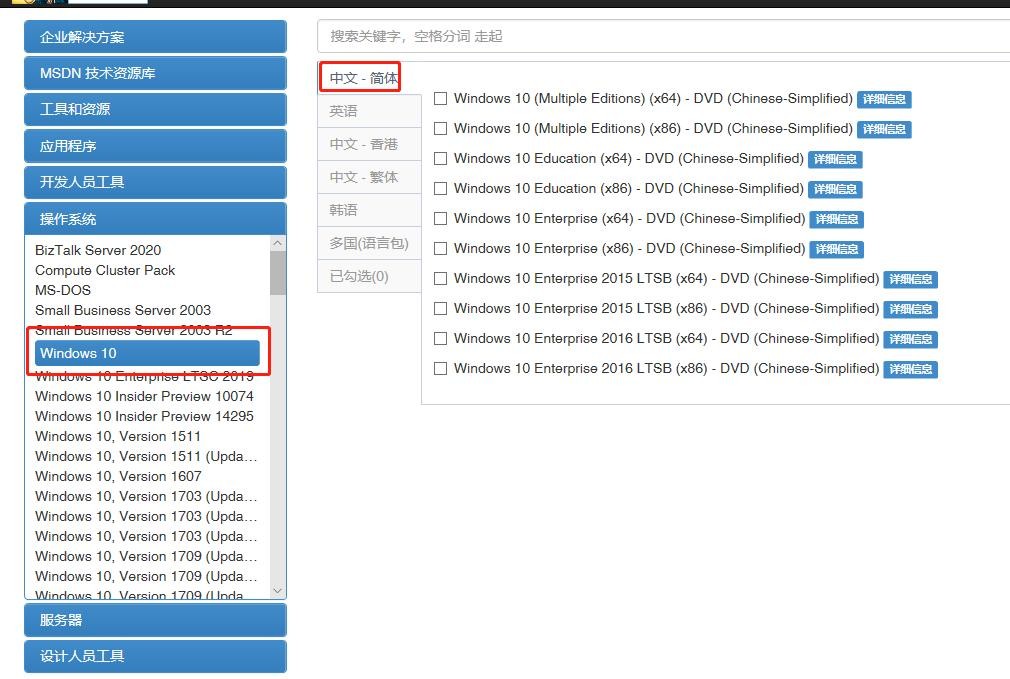The height and width of the screenshot is (679, 1010).
Task: View 详细信息 for Enterprise 2015 LTSB x64
Action: (910, 279)
